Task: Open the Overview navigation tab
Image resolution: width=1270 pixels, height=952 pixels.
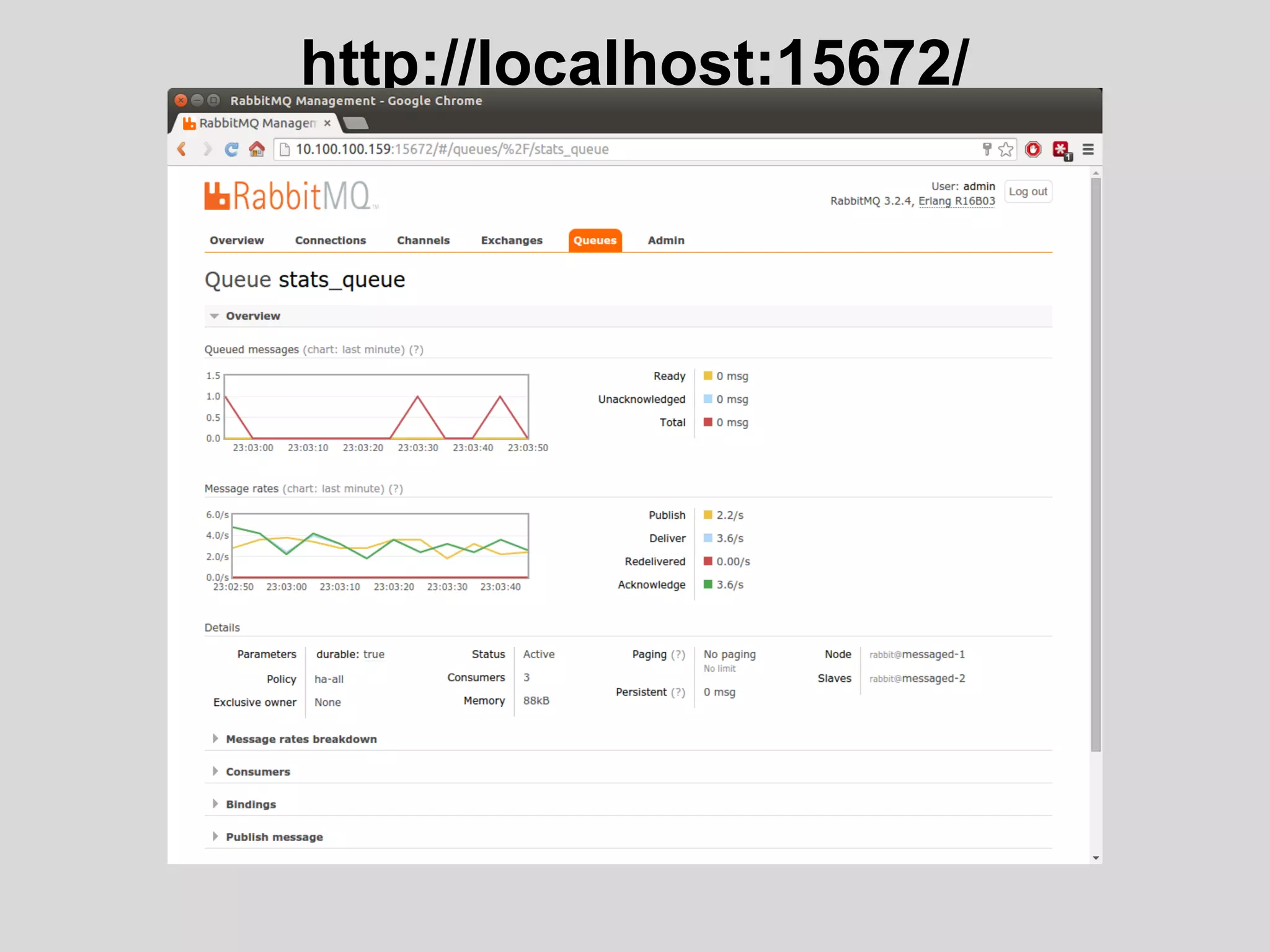Action: [x=237, y=240]
